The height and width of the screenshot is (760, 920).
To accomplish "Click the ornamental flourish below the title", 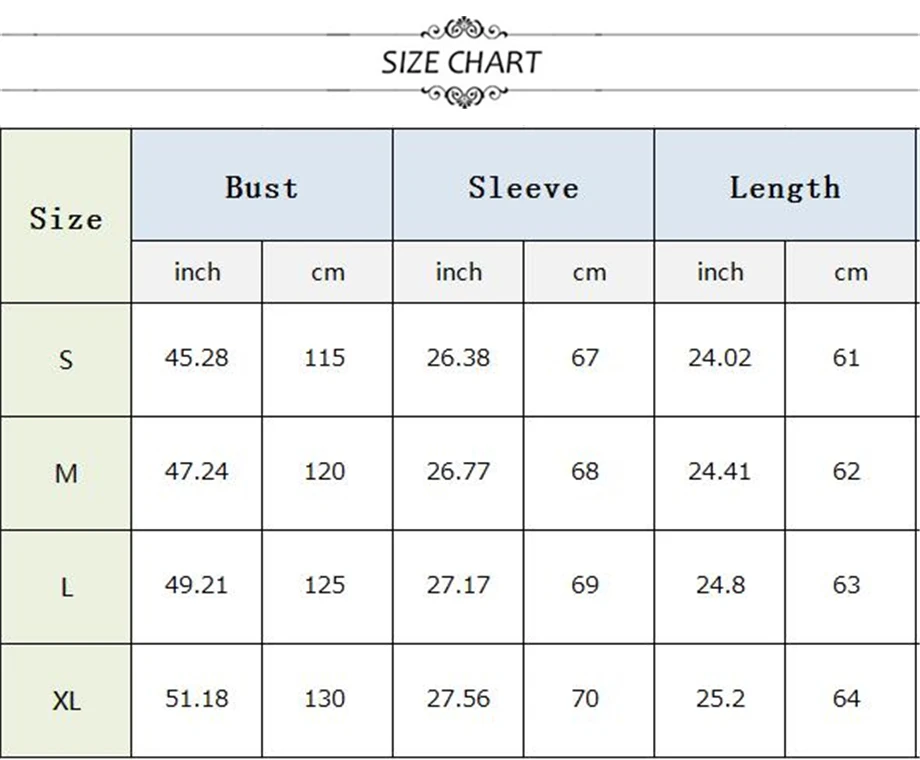I will (x=464, y=95).
